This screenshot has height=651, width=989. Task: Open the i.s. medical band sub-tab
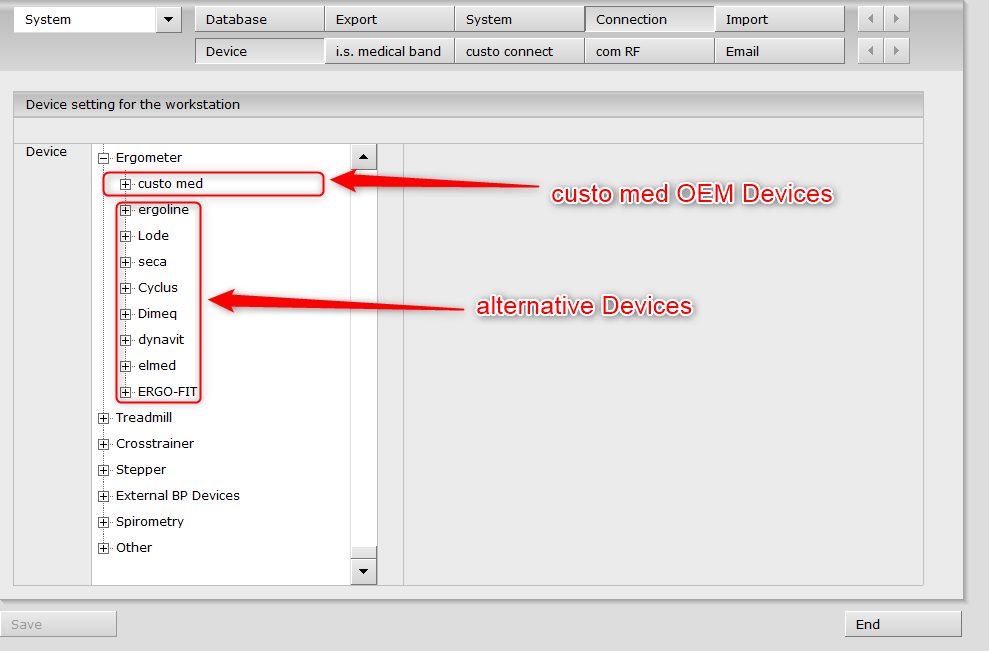[390, 51]
